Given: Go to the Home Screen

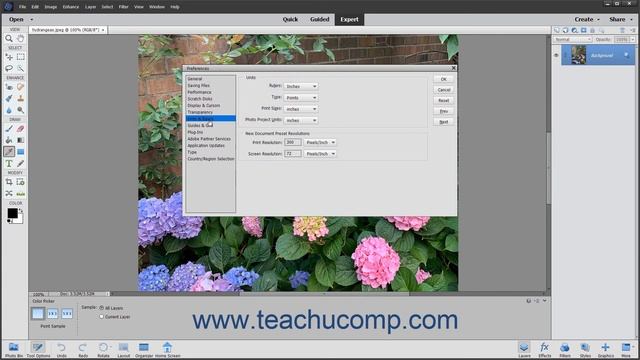Looking at the screenshot, I should coord(167,350).
